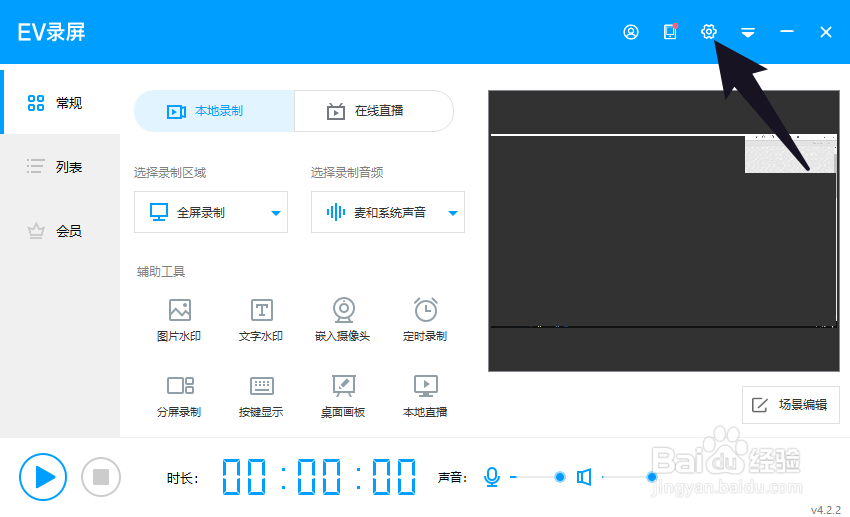This screenshot has width=850, height=517.
Task: Switch to 在线直播 mode tab
Action: [x=374, y=111]
